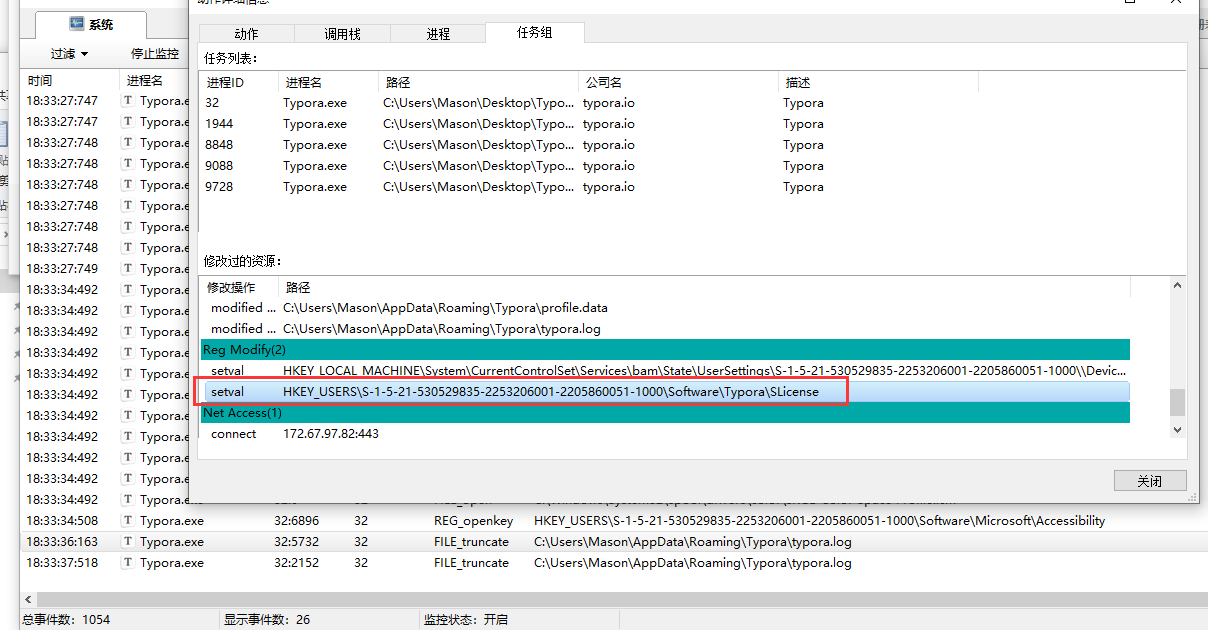Click the 停止监控 button in the main window
1208x630 pixels.
tap(155, 54)
